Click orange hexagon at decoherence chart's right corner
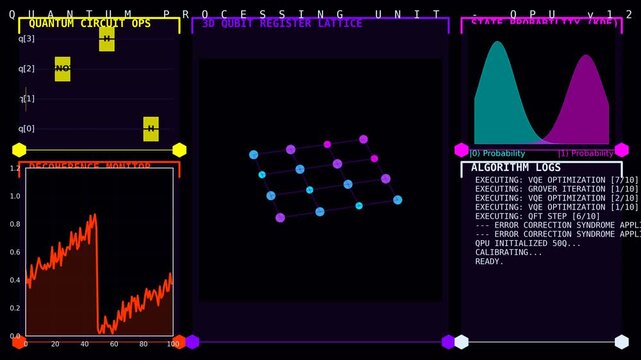 click(x=179, y=342)
